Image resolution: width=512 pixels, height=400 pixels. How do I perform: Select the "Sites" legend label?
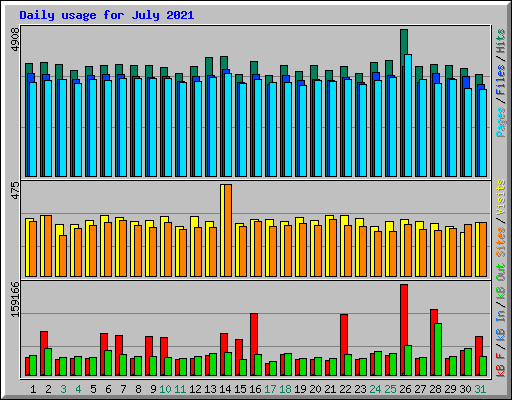tap(501, 242)
